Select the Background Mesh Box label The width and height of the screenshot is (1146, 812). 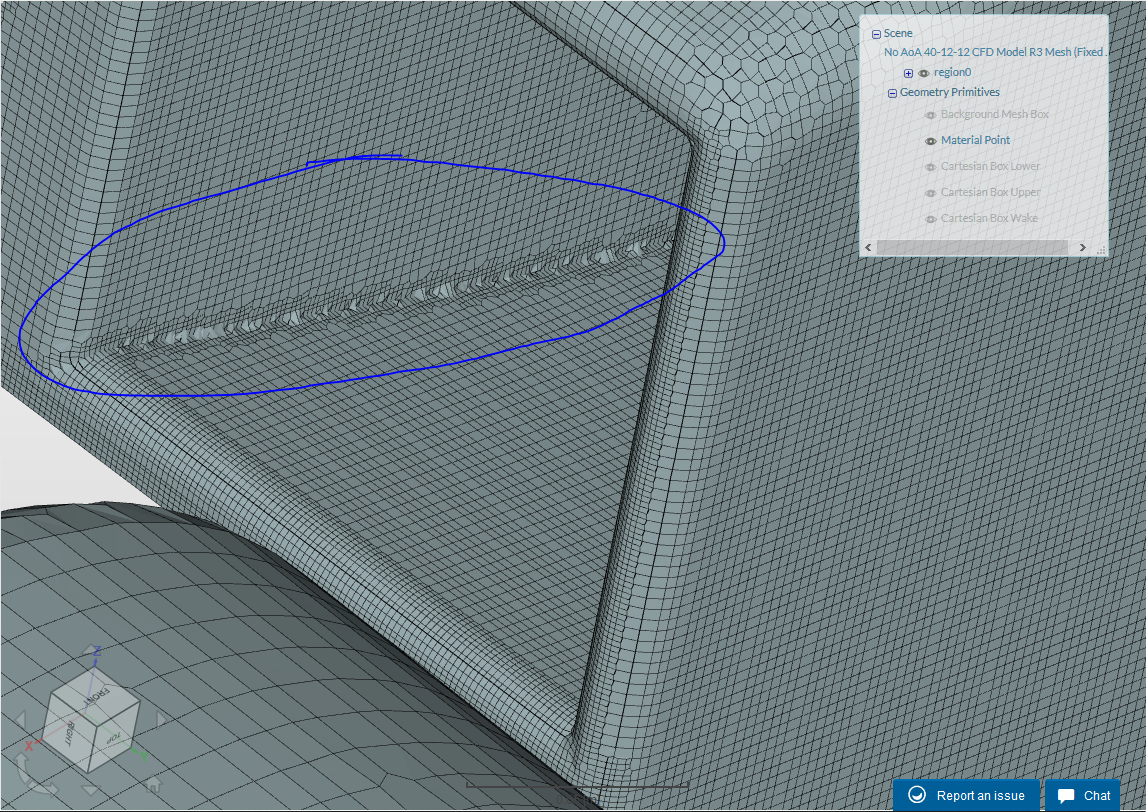pos(995,114)
